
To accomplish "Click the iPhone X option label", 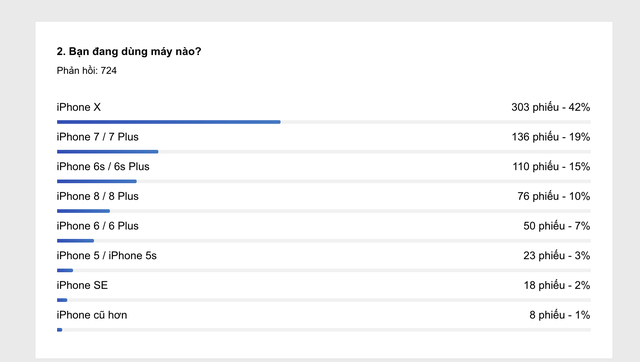I will point(79,107).
